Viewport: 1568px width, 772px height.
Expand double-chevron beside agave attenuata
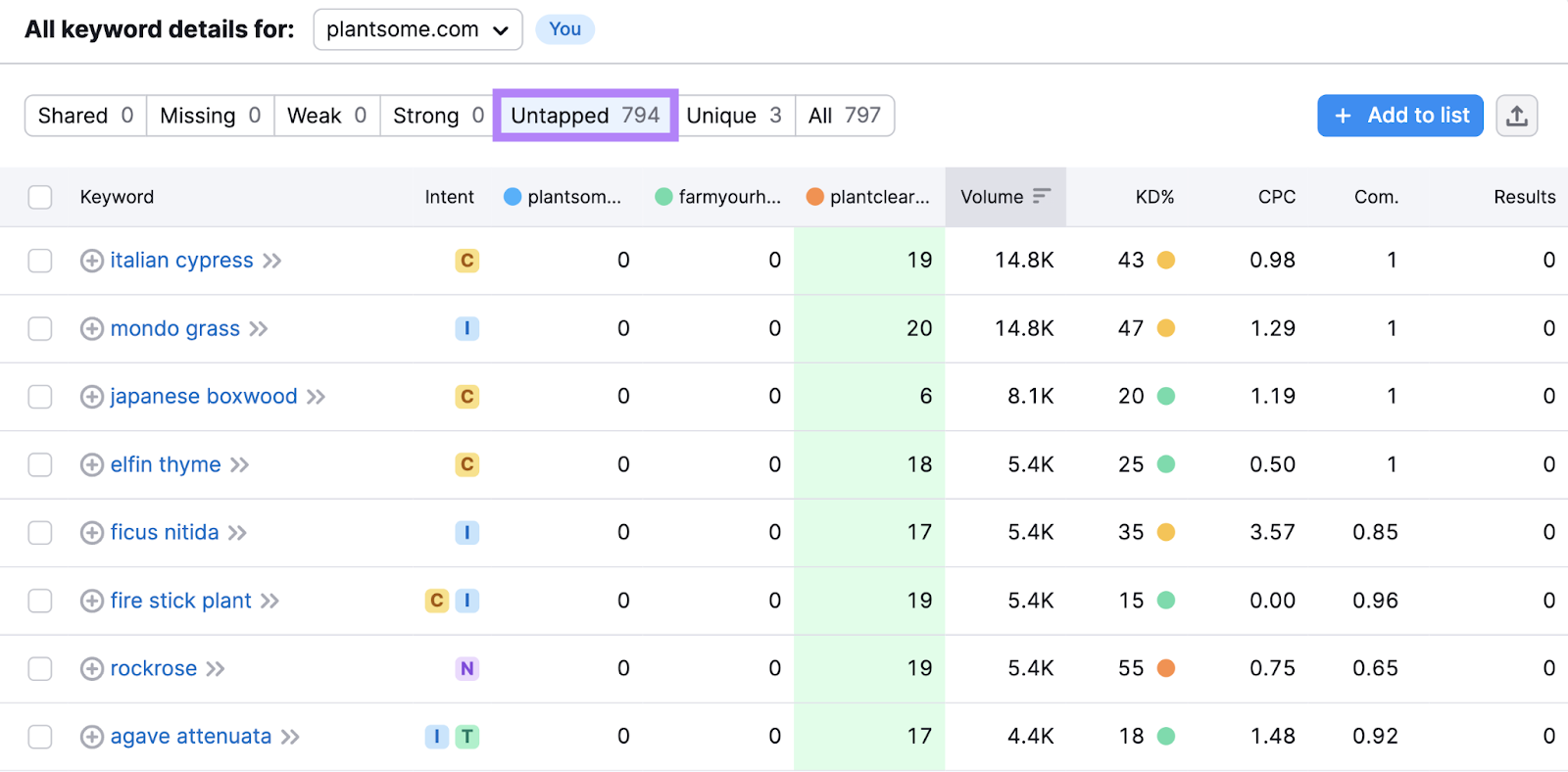pos(290,737)
